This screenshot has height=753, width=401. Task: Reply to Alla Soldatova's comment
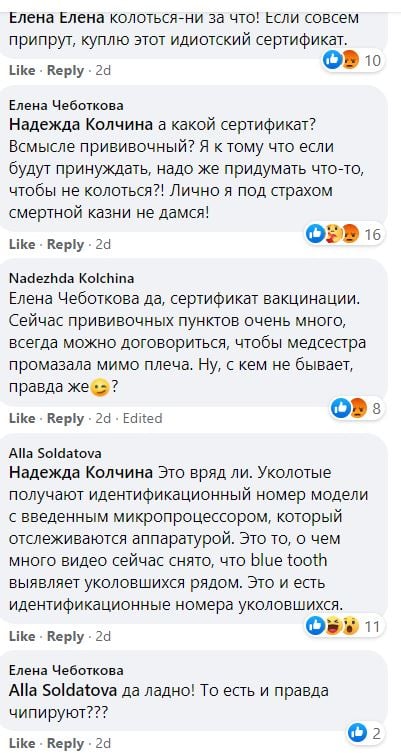pos(66,636)
